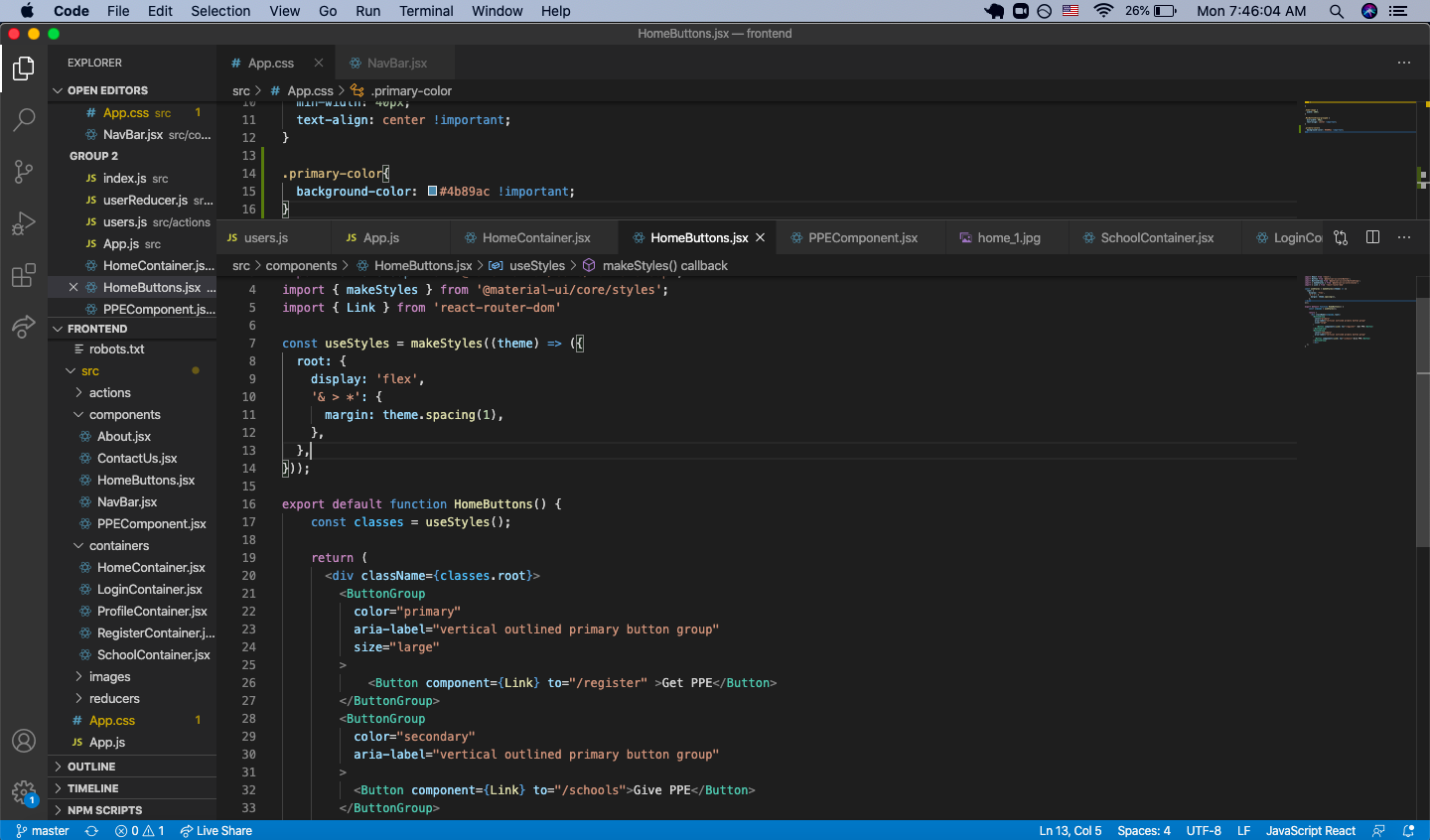Viewport: 1430px width, 840px height.
Task: Open the Manage gear icon
Action: tap(24, 792)
